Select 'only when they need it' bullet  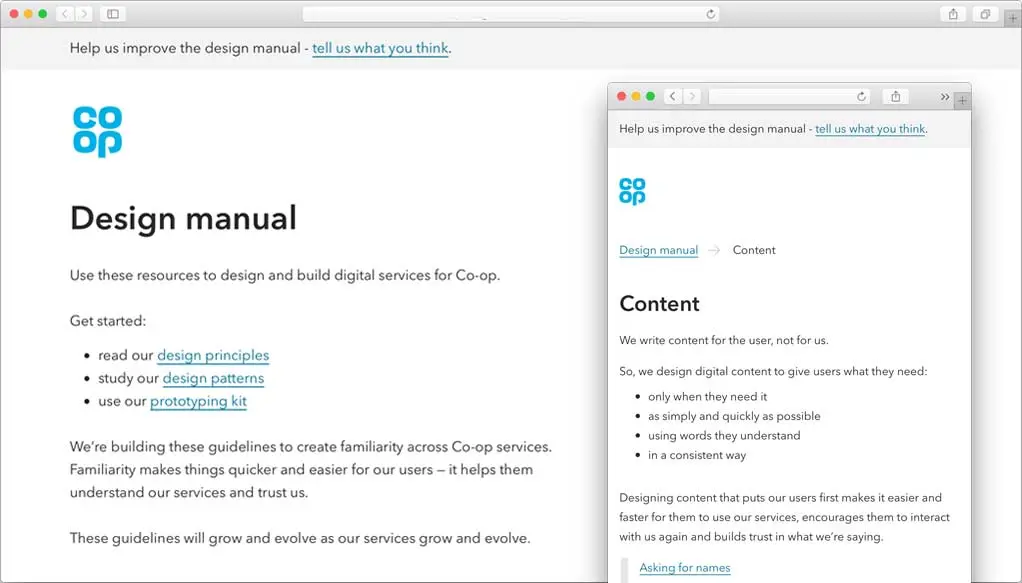(707, 396)
